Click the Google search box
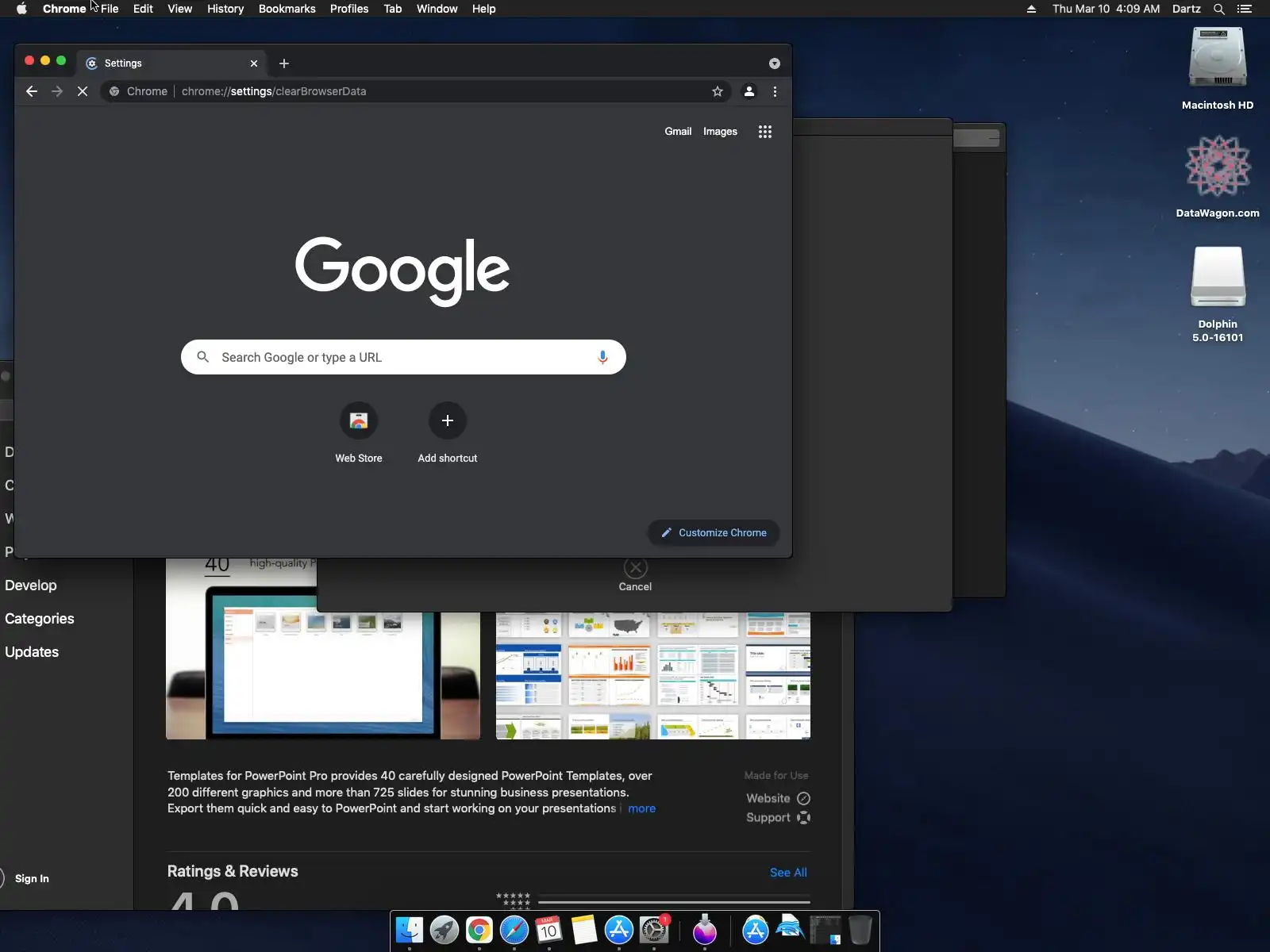This screenshot has width=1270, height=952. click(x=403, y=357)
